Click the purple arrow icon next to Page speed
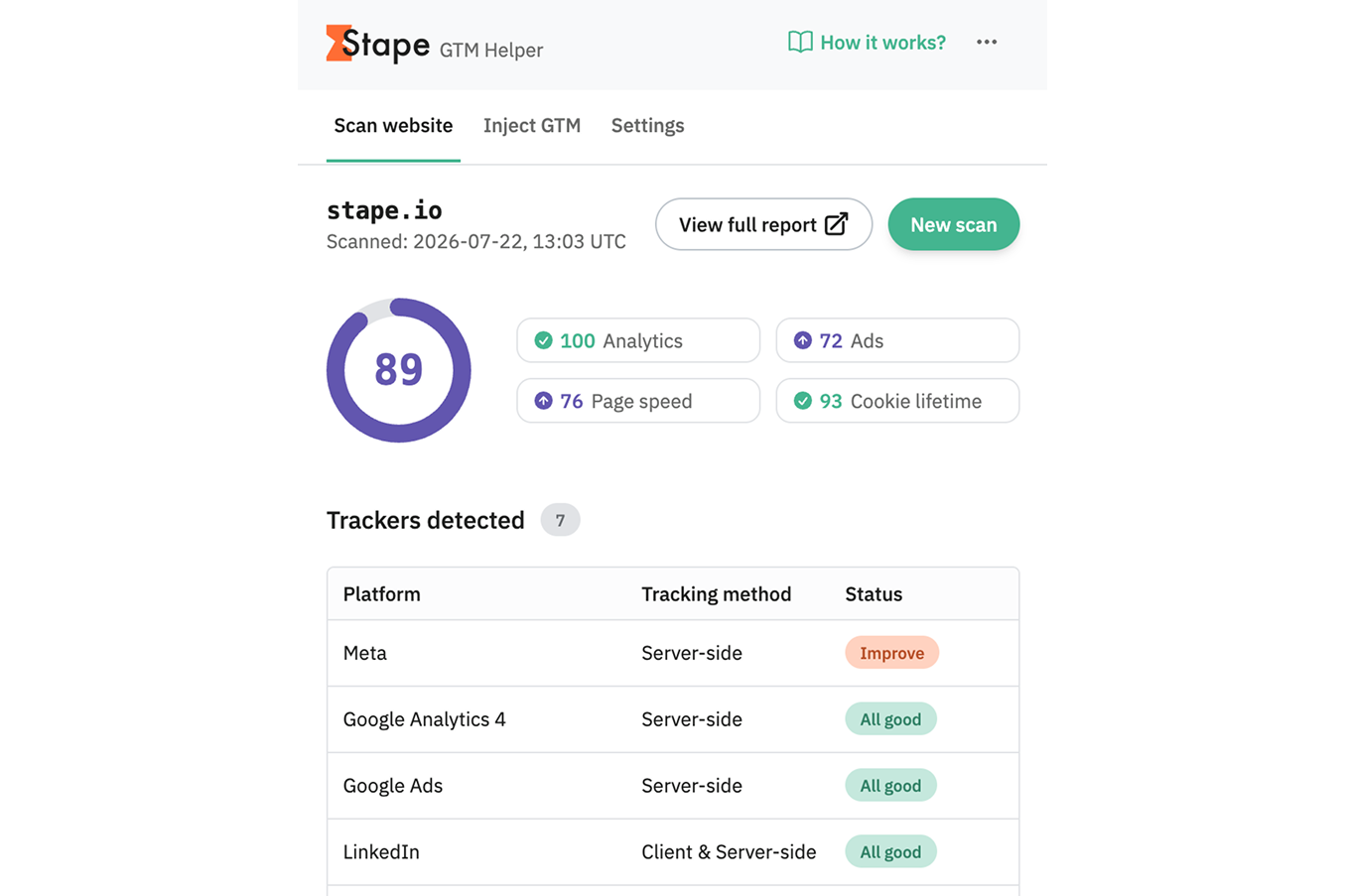1345x896 pixels. click(x=543, y=401)
